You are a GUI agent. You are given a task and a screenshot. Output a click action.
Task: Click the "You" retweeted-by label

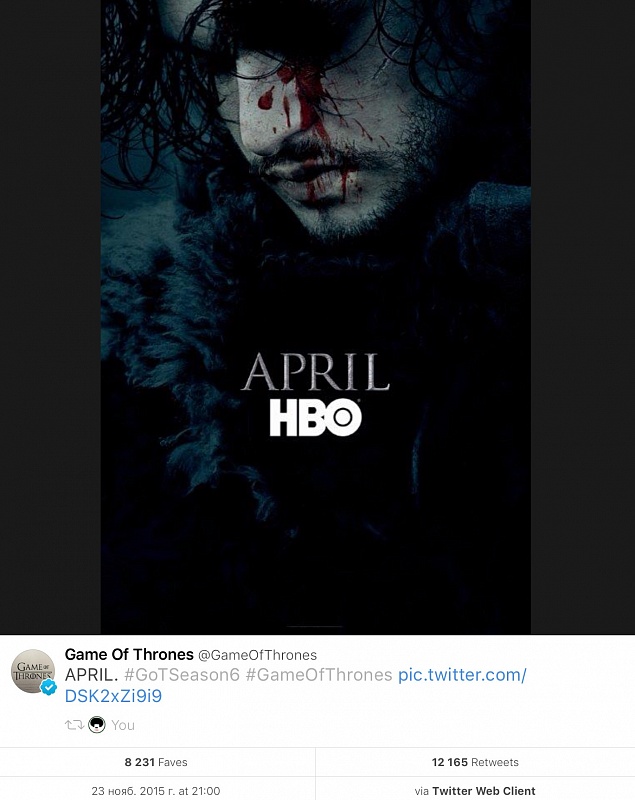pyautogui.click(x=123, y=725)
